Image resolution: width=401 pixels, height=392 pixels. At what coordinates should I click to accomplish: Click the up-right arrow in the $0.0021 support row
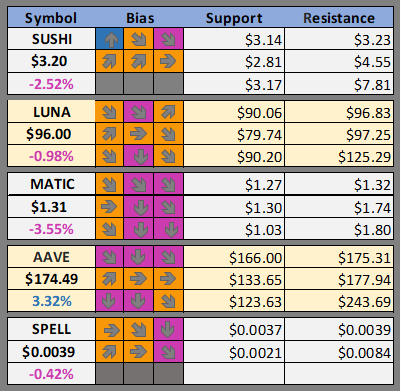[x=109, y=352]
